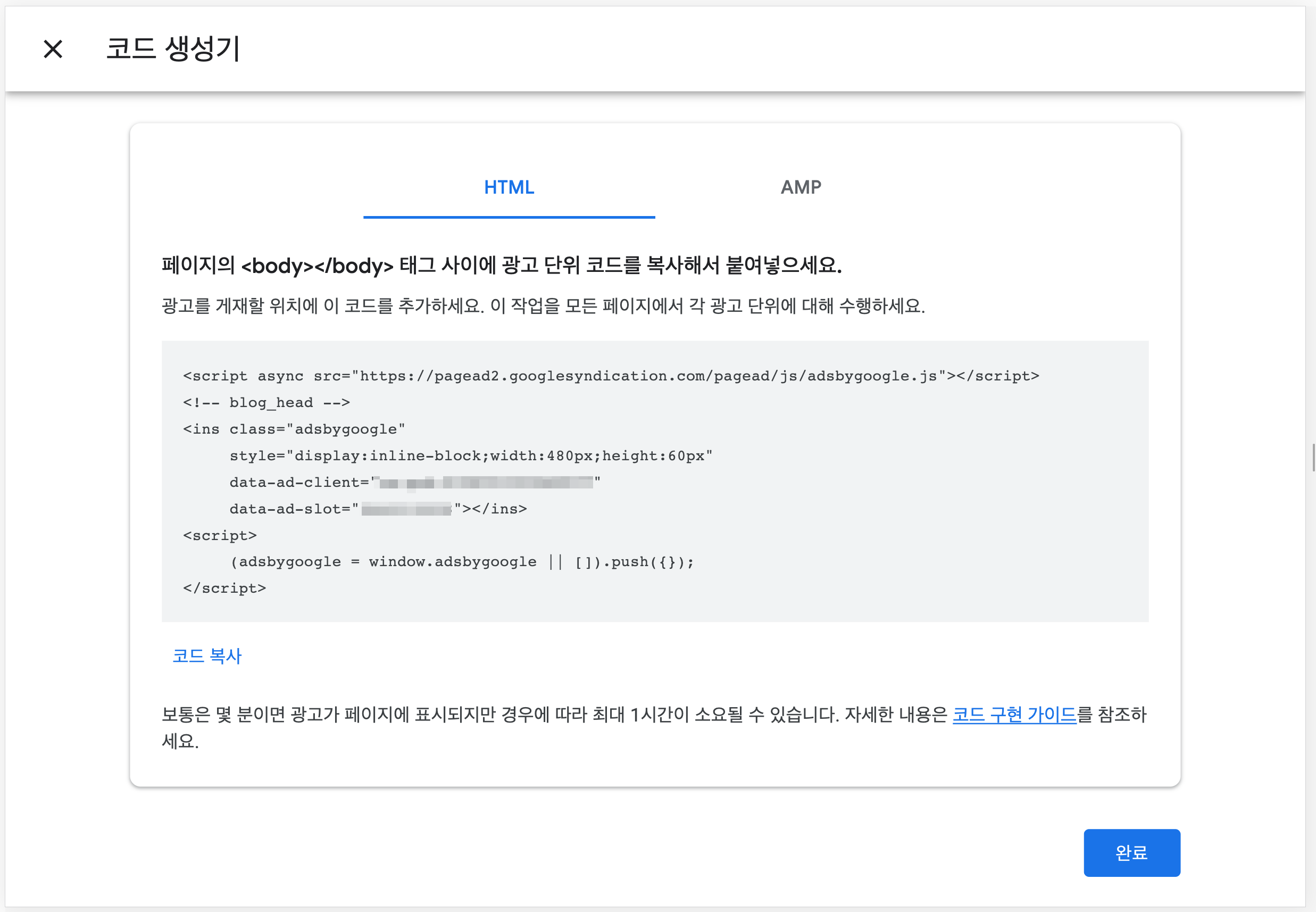Switch to the AMP tab
Viewport: 1316px width, 912px height.
pyautogui.click(x=800, y=187)
